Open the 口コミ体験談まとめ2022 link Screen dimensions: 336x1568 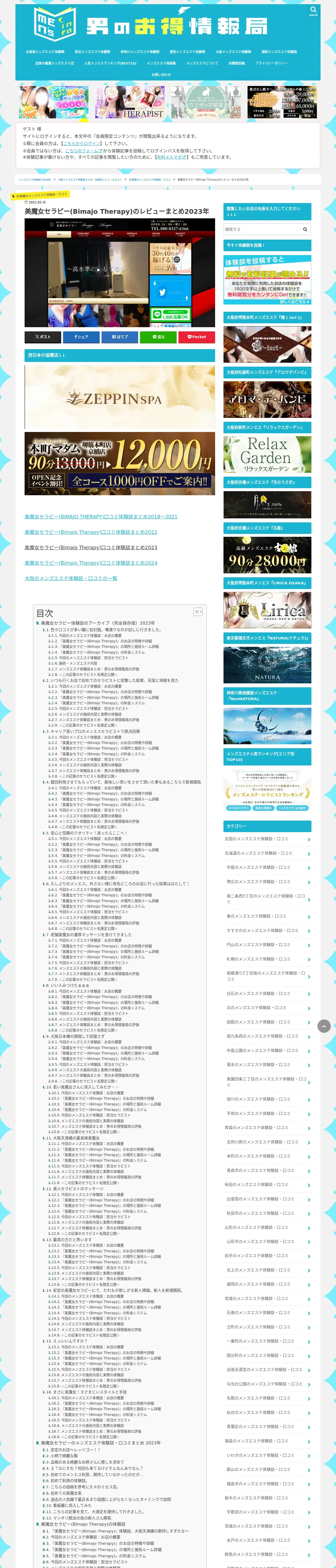point(91,532)
